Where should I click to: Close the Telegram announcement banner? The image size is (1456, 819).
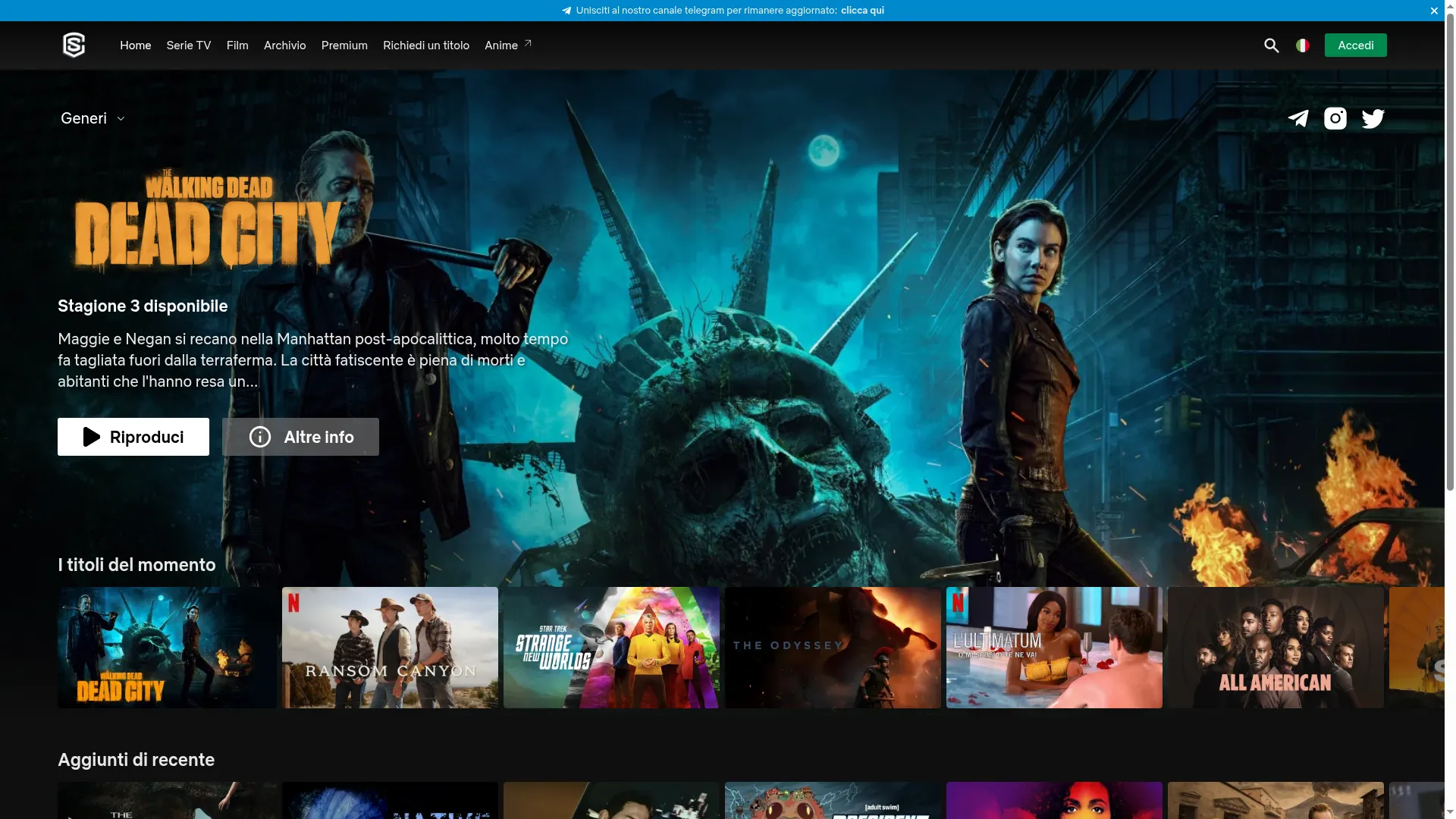pos(1434,11)
